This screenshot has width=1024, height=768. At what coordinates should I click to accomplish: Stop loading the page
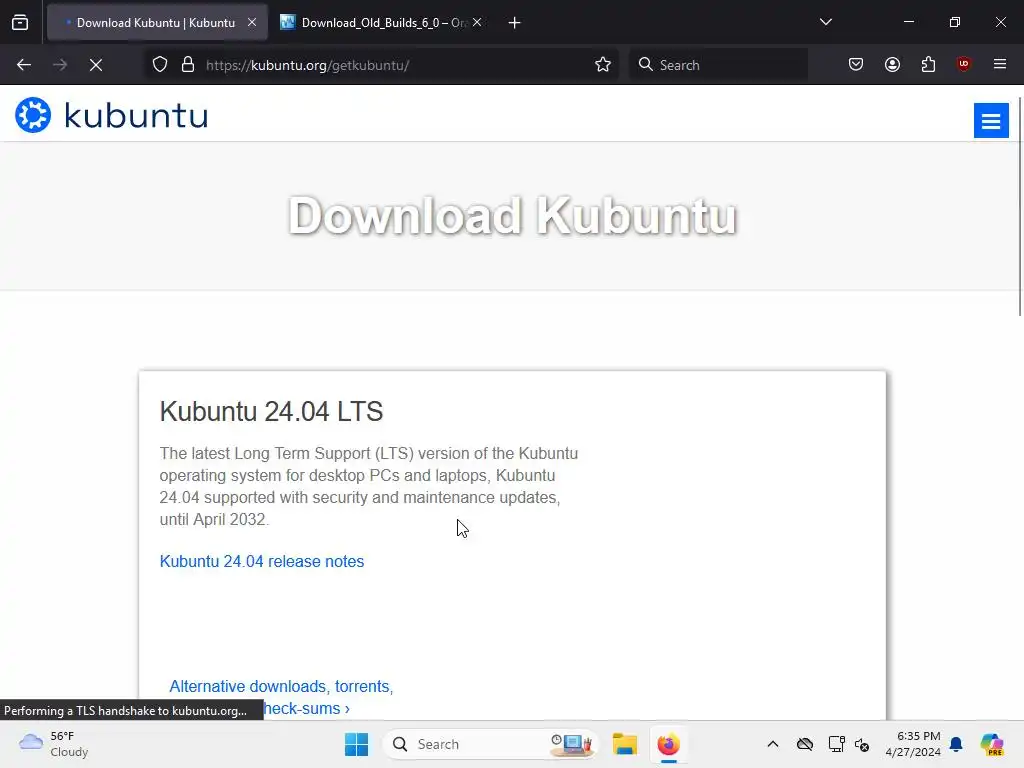tap(96, 65)
